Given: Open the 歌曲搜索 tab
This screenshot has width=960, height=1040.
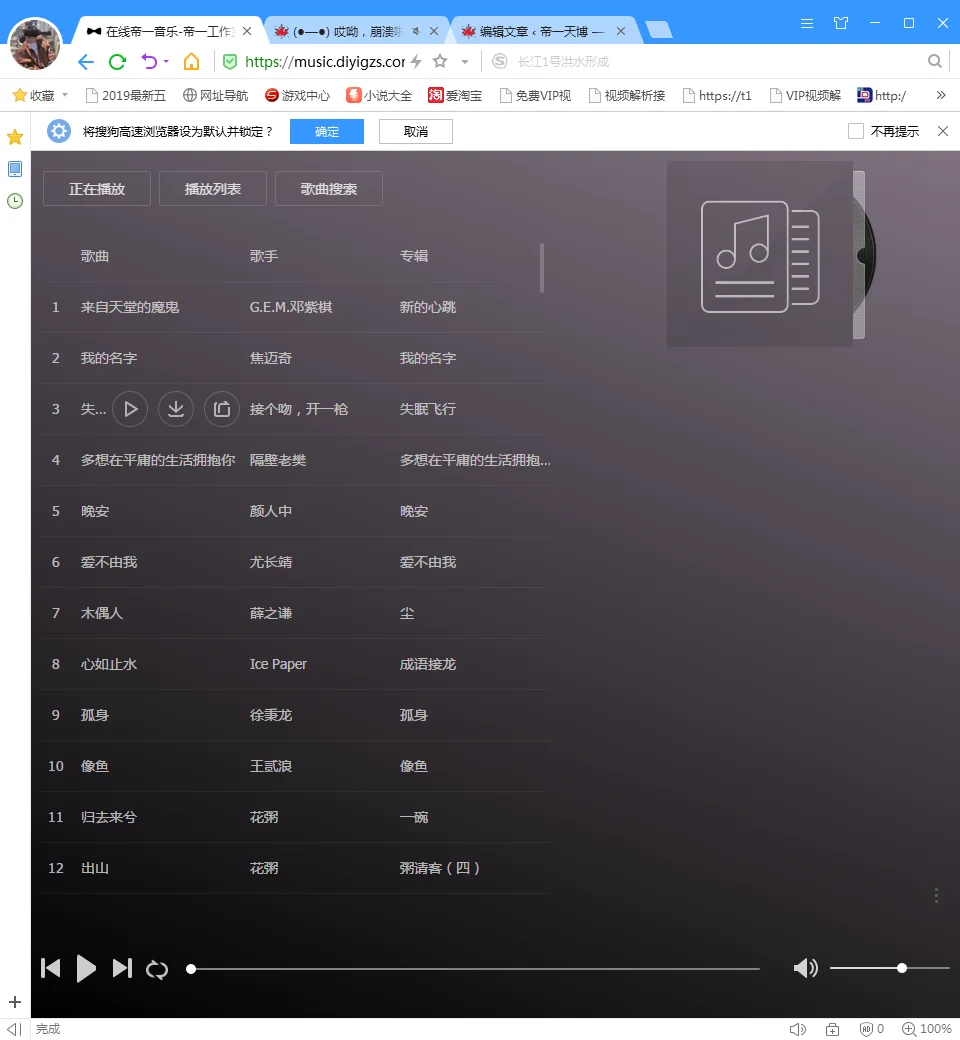Looking at the screenshot, I should click(328, 189).
